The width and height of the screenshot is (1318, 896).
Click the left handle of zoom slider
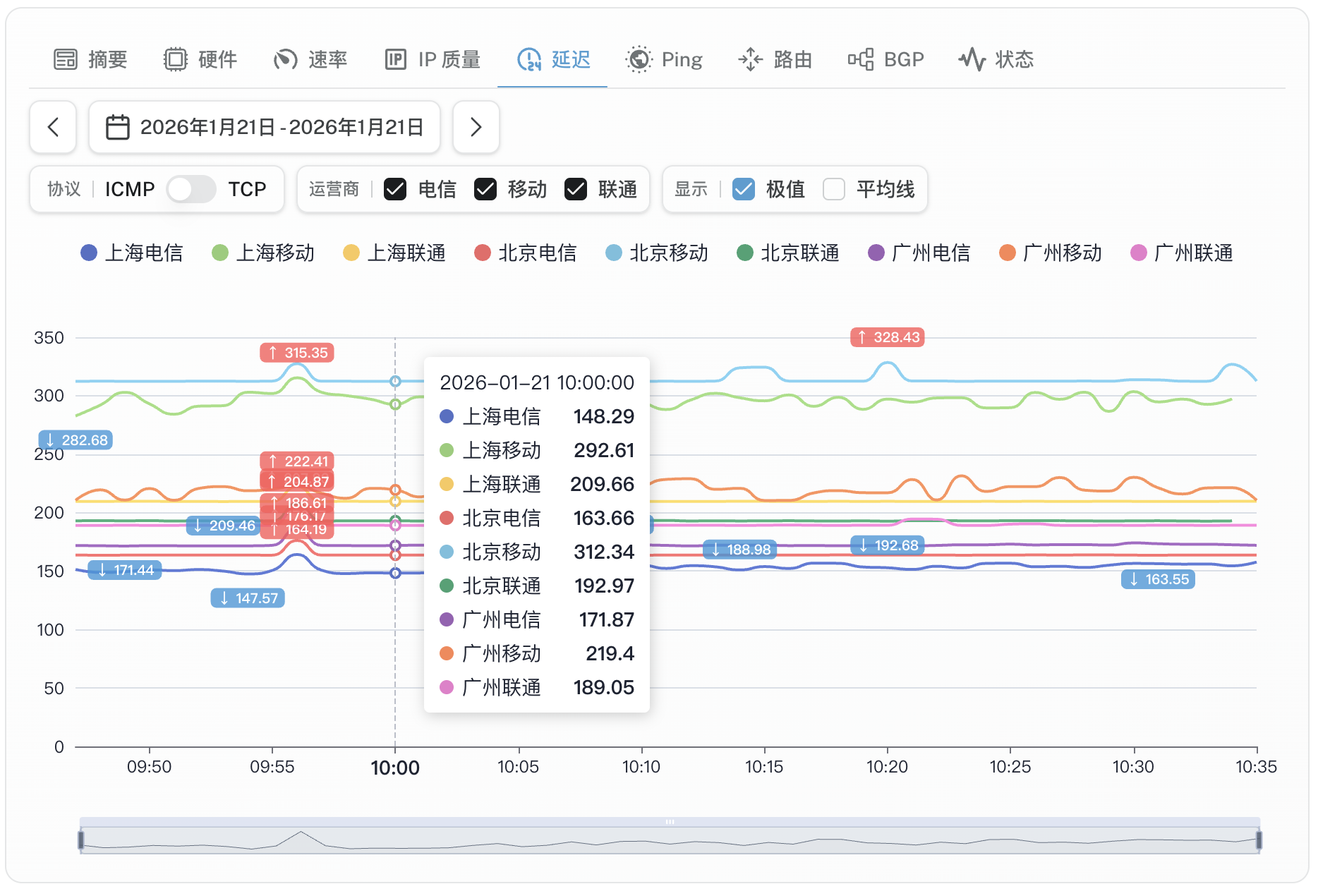click(x=81, y=840)
